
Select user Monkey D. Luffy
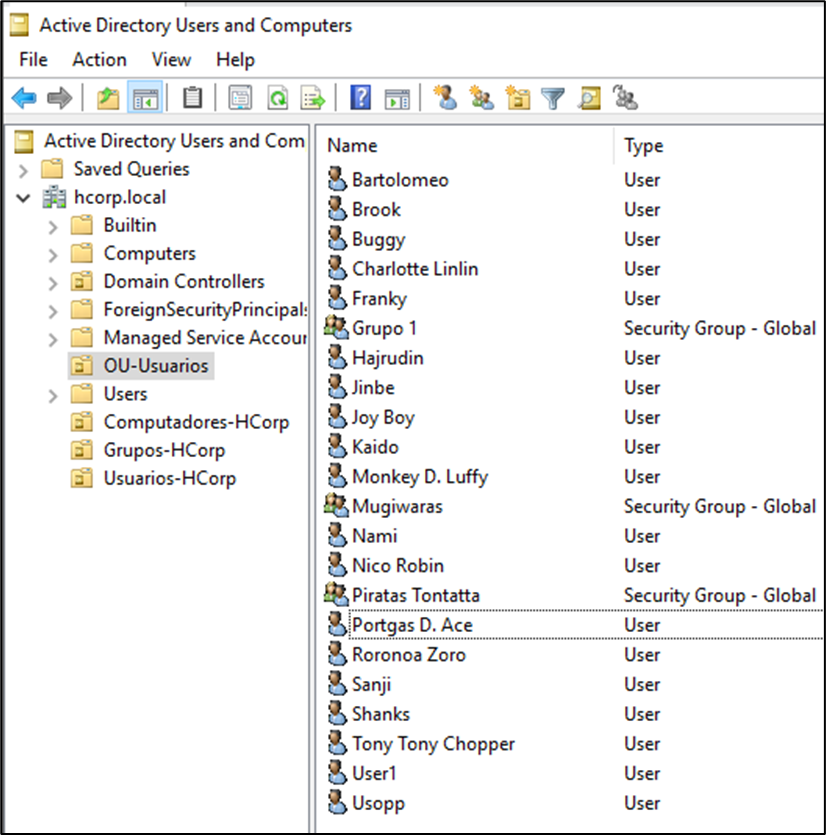pyautogui.click(x=419, y=477)
